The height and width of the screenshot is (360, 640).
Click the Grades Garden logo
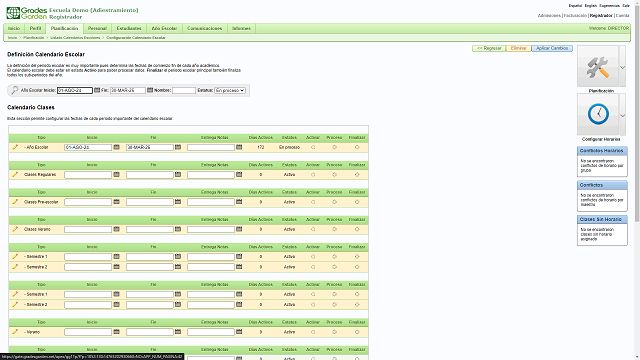click(x=27, y=13)
